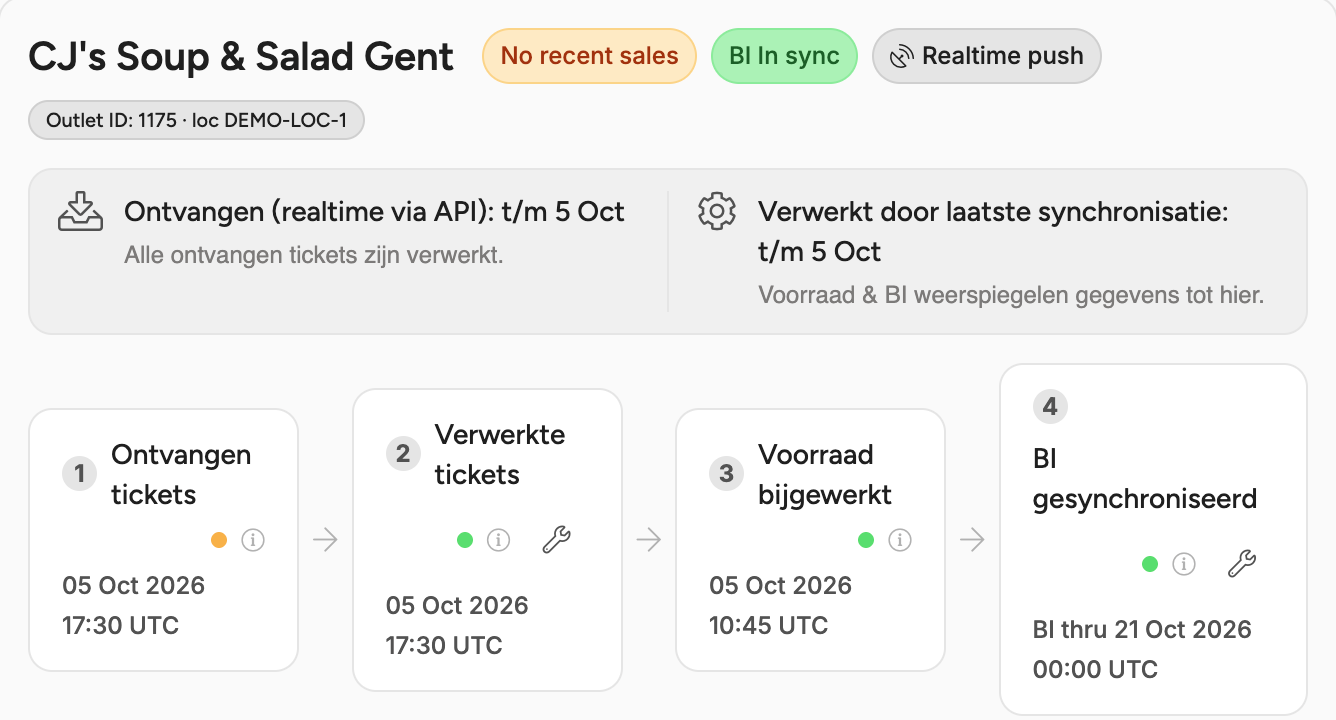
Task: Open wrench tool in Verwerkte tickets card
Action: (x=556, y=540)
